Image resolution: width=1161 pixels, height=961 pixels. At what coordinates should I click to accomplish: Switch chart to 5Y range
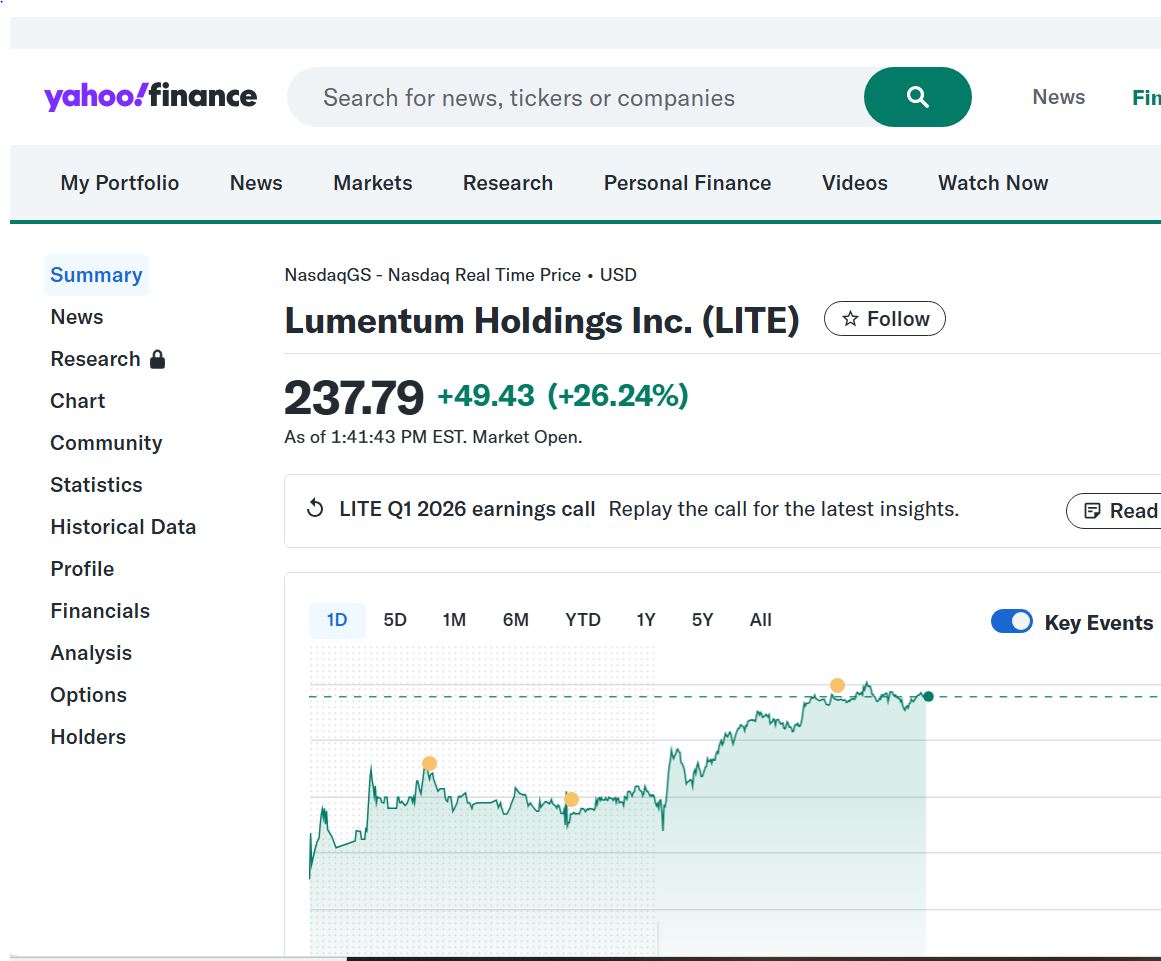tap(702, 620)
